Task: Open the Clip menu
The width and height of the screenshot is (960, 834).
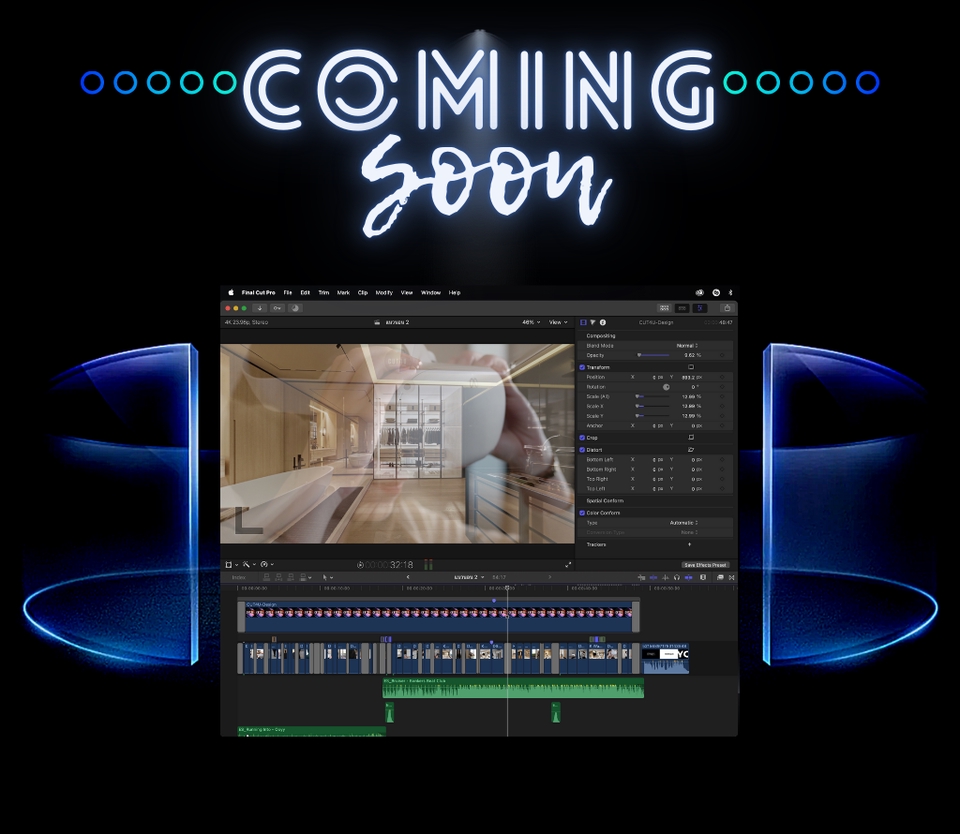Action: (362, 293)
